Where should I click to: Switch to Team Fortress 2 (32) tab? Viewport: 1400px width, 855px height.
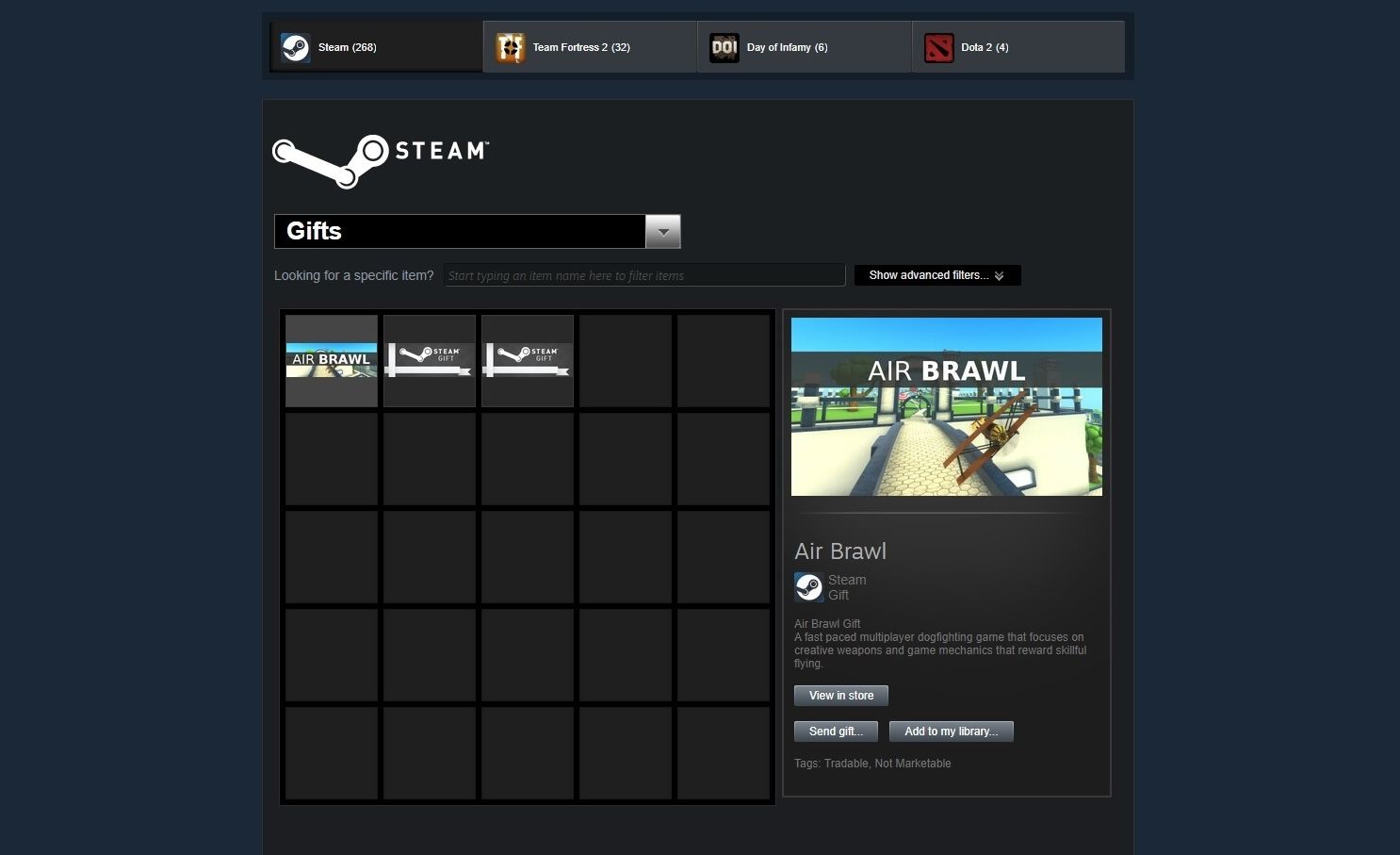coord(590,46)
